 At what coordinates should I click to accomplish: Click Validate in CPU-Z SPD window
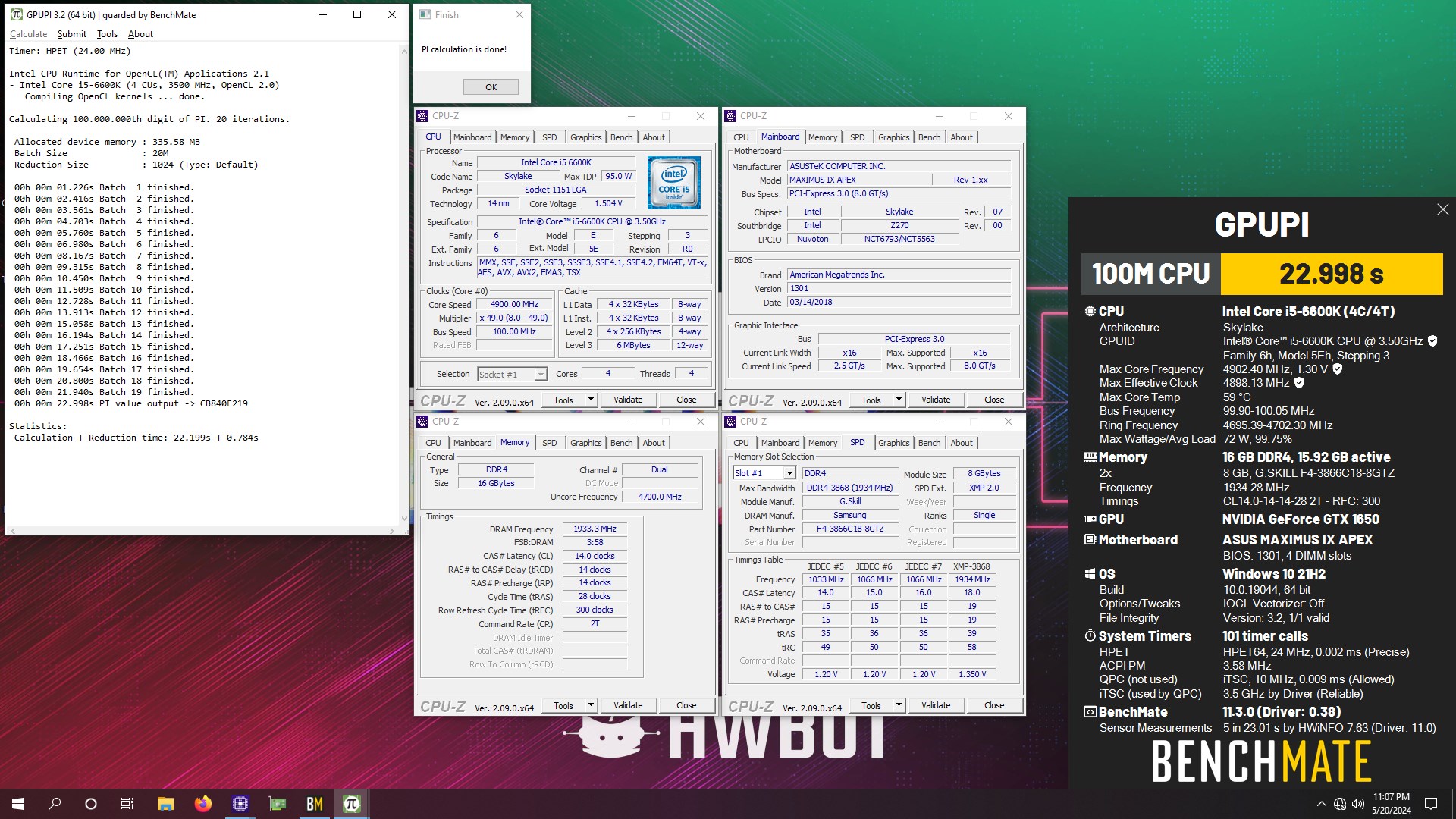[936, 705]
